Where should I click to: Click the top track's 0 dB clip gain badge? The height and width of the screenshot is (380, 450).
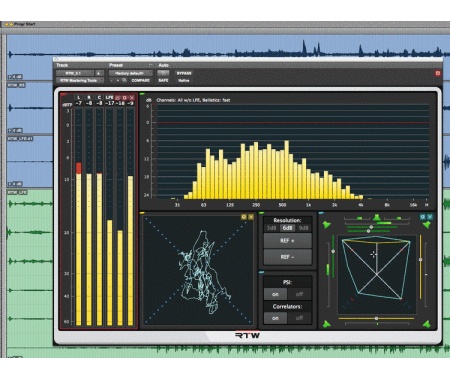coord(15,77)
